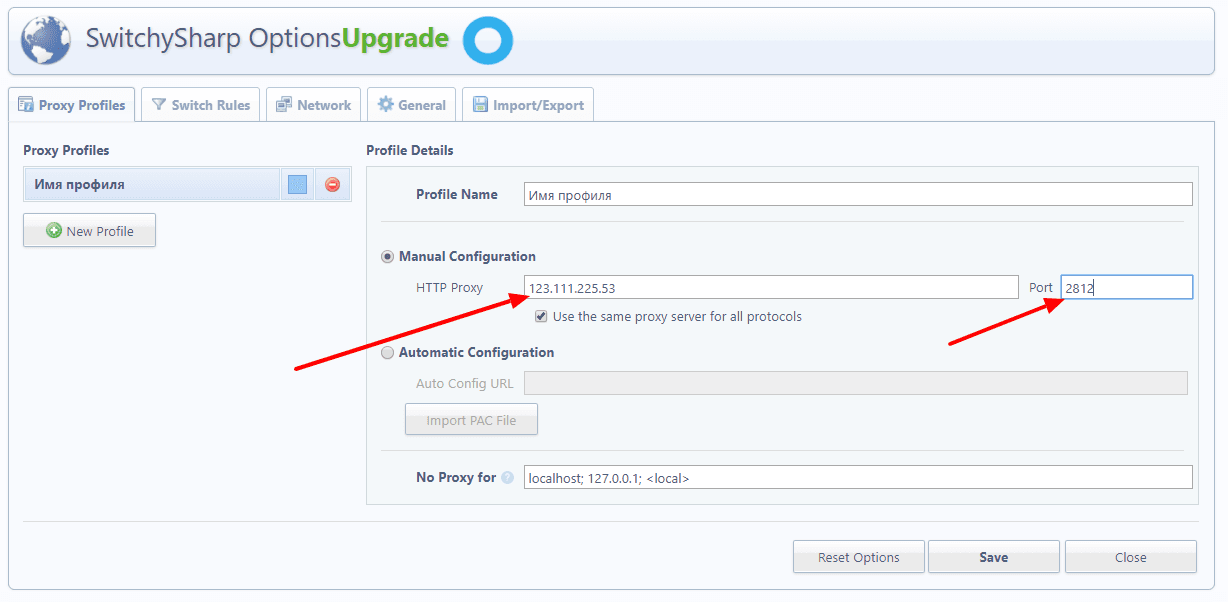Open the Proxy Profiles tab
Screen dimensions: 1228x602
(72, 105)
